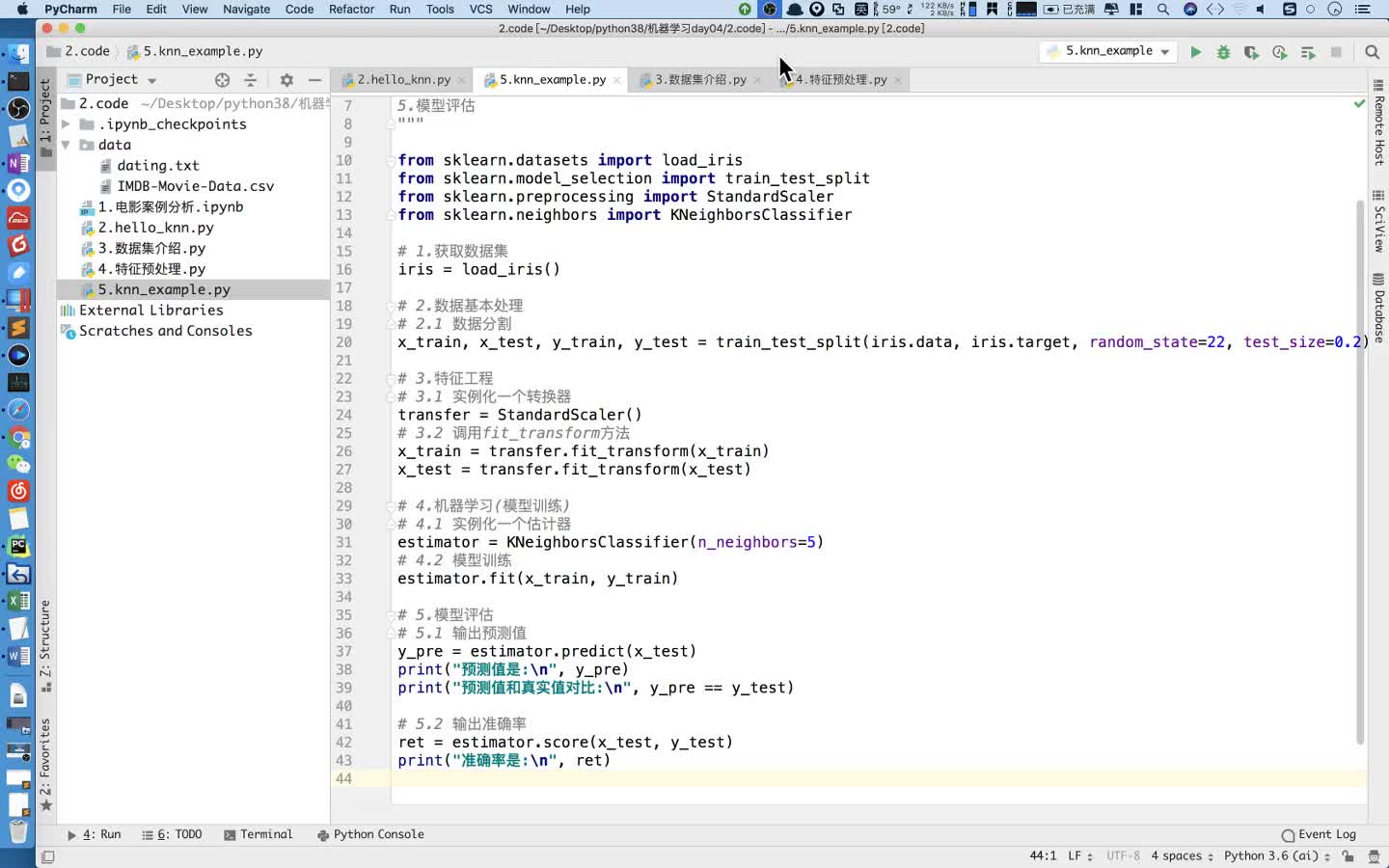Image resolution: width=1389 pixels, height=868 pixels.
Task: Open the Python Console
Action: tap(370, 835)
